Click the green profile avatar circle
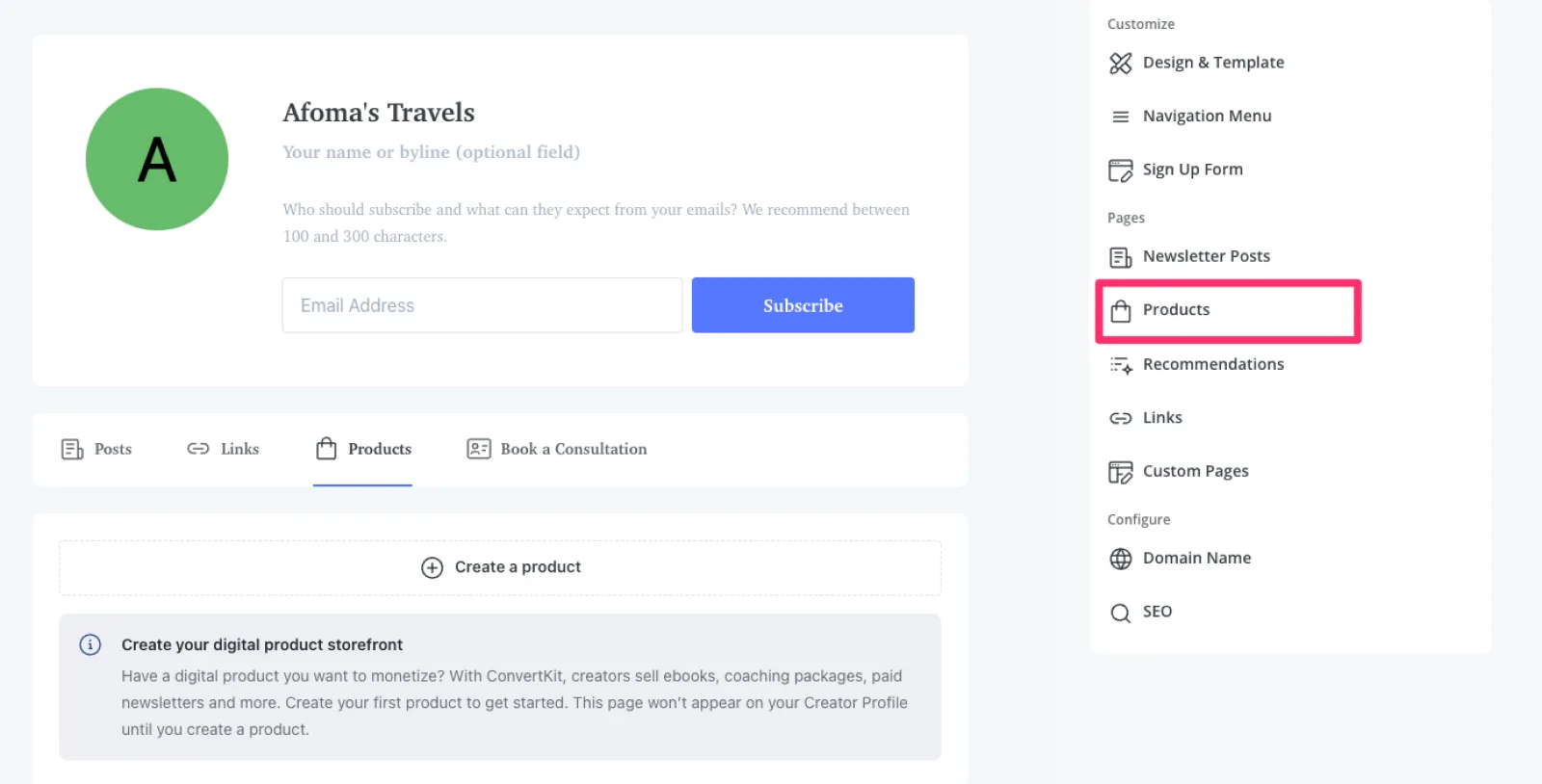The height and width of the screenshot is (784, 1542). point(157,159)
